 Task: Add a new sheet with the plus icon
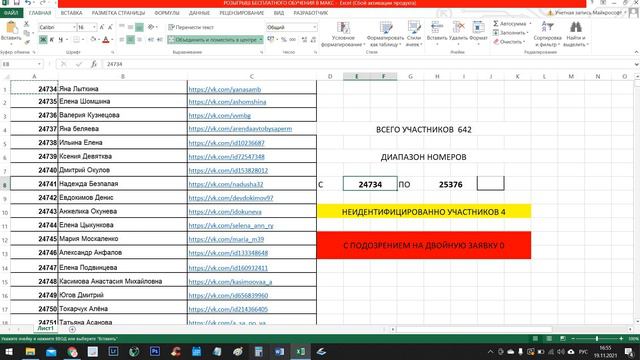[x=72, y=329]
